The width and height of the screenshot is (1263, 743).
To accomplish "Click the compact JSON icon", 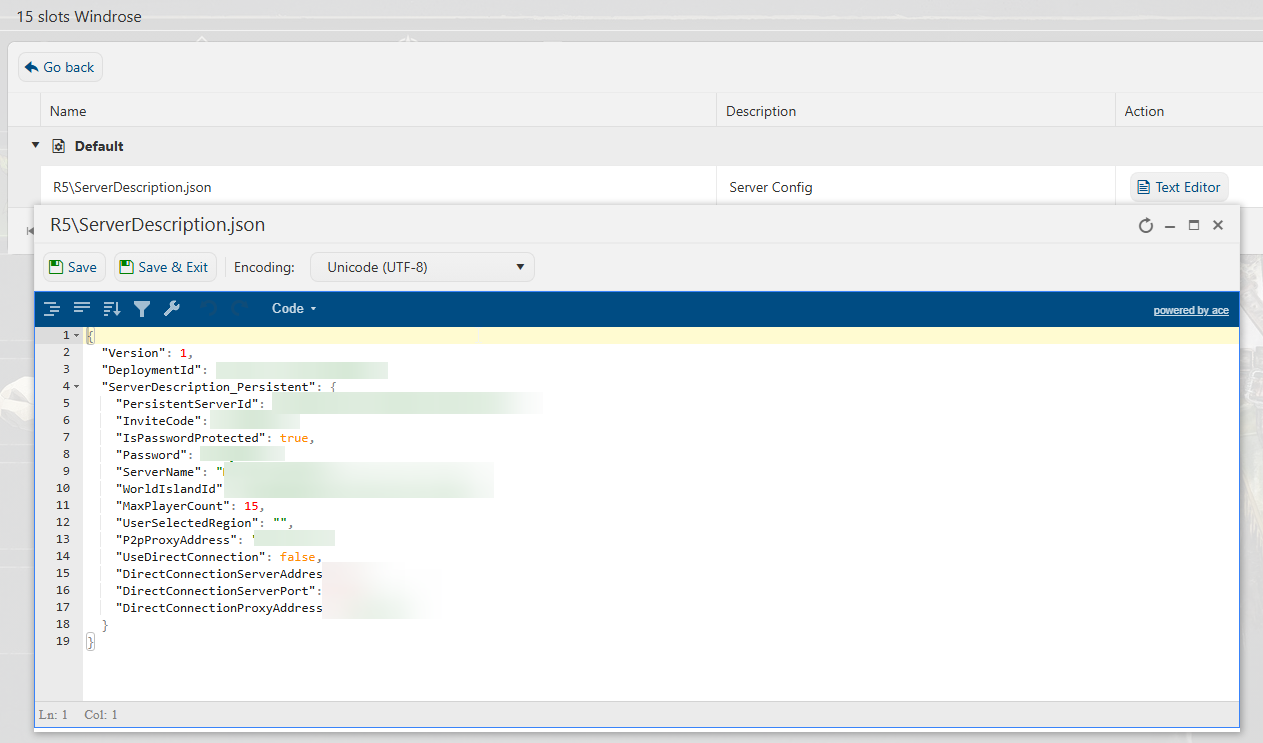I will [82, 309].
